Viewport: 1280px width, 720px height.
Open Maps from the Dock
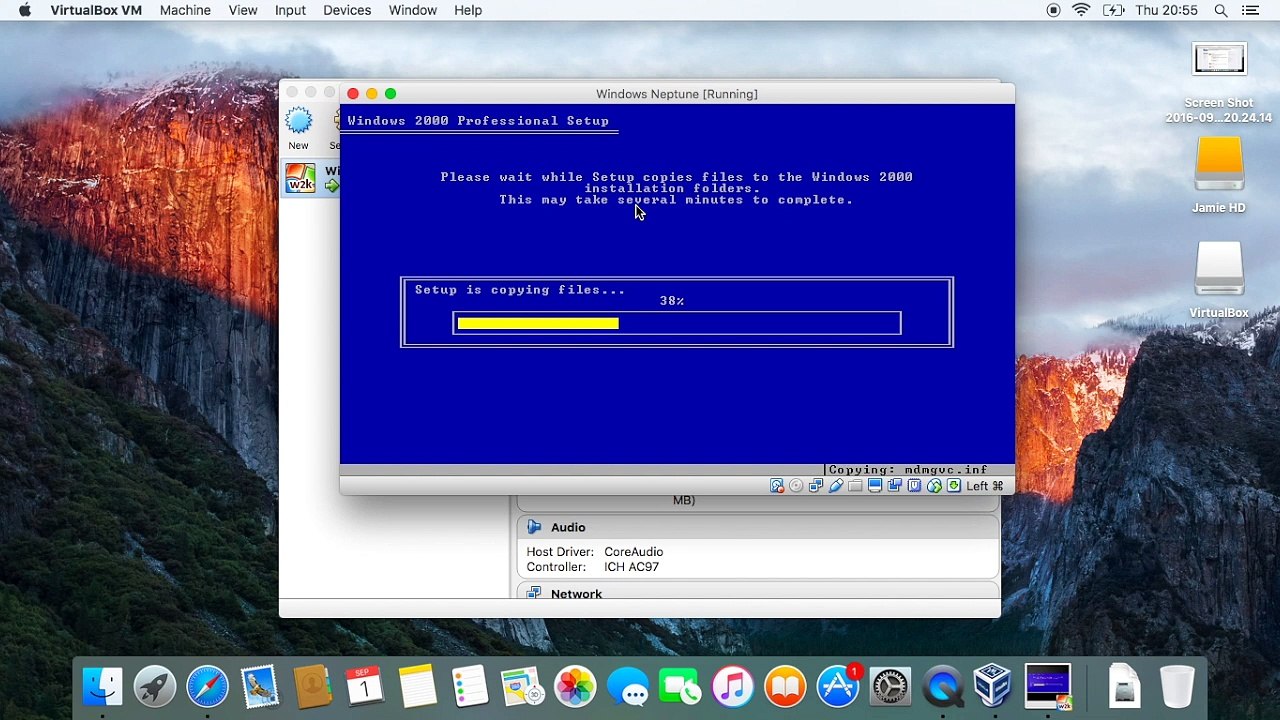[522, 686]
